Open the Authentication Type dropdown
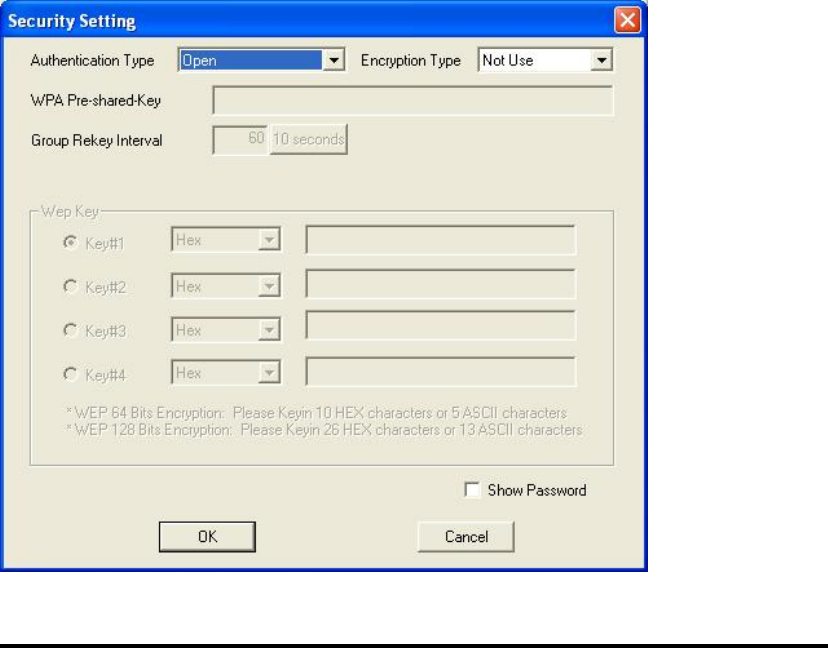Image resolution: width=828 pixels, height=648 pixels. pos(261,60)
